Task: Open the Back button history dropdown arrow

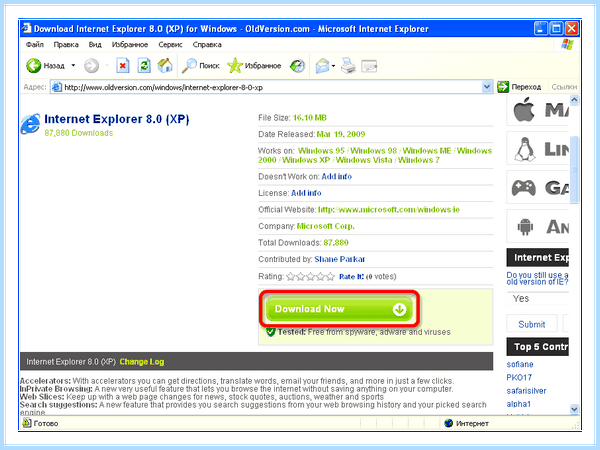Action: click(73, 66)
